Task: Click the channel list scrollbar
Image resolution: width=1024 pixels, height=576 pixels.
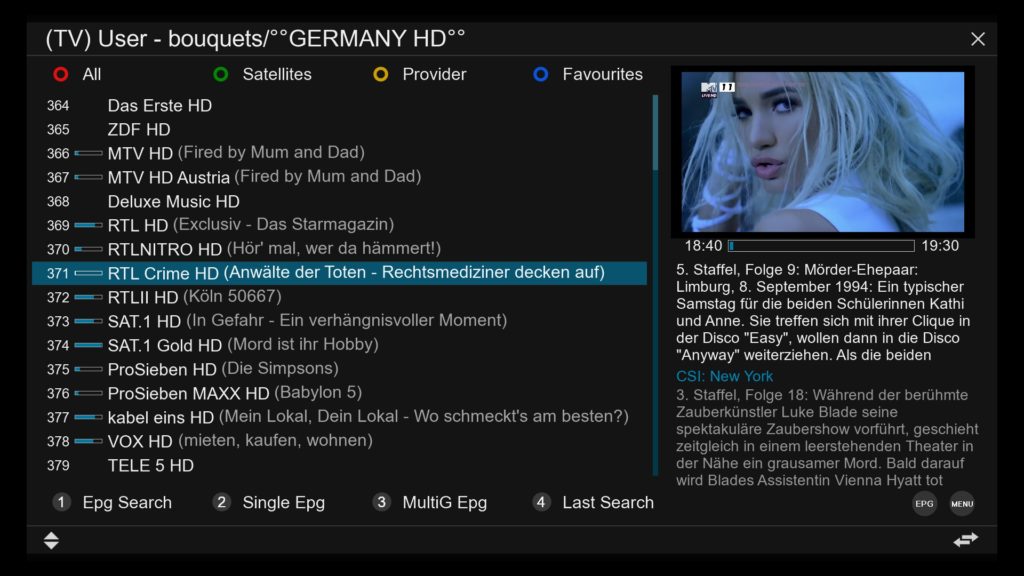Action: pos(655,285)
